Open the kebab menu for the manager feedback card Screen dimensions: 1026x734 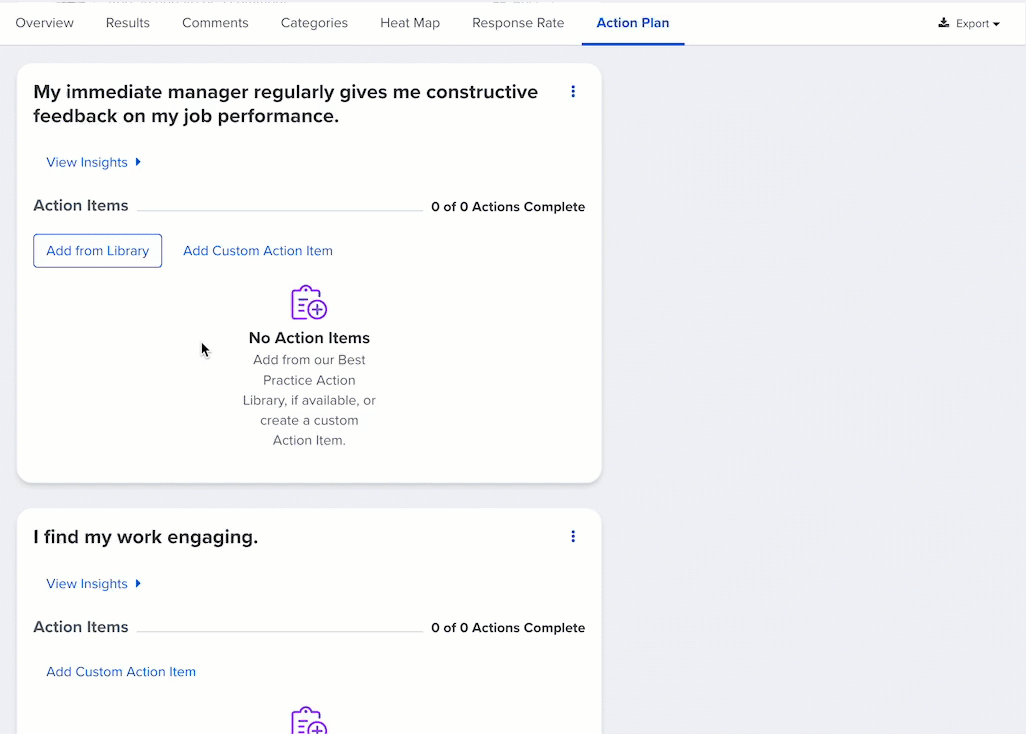[x=573, y=92]
